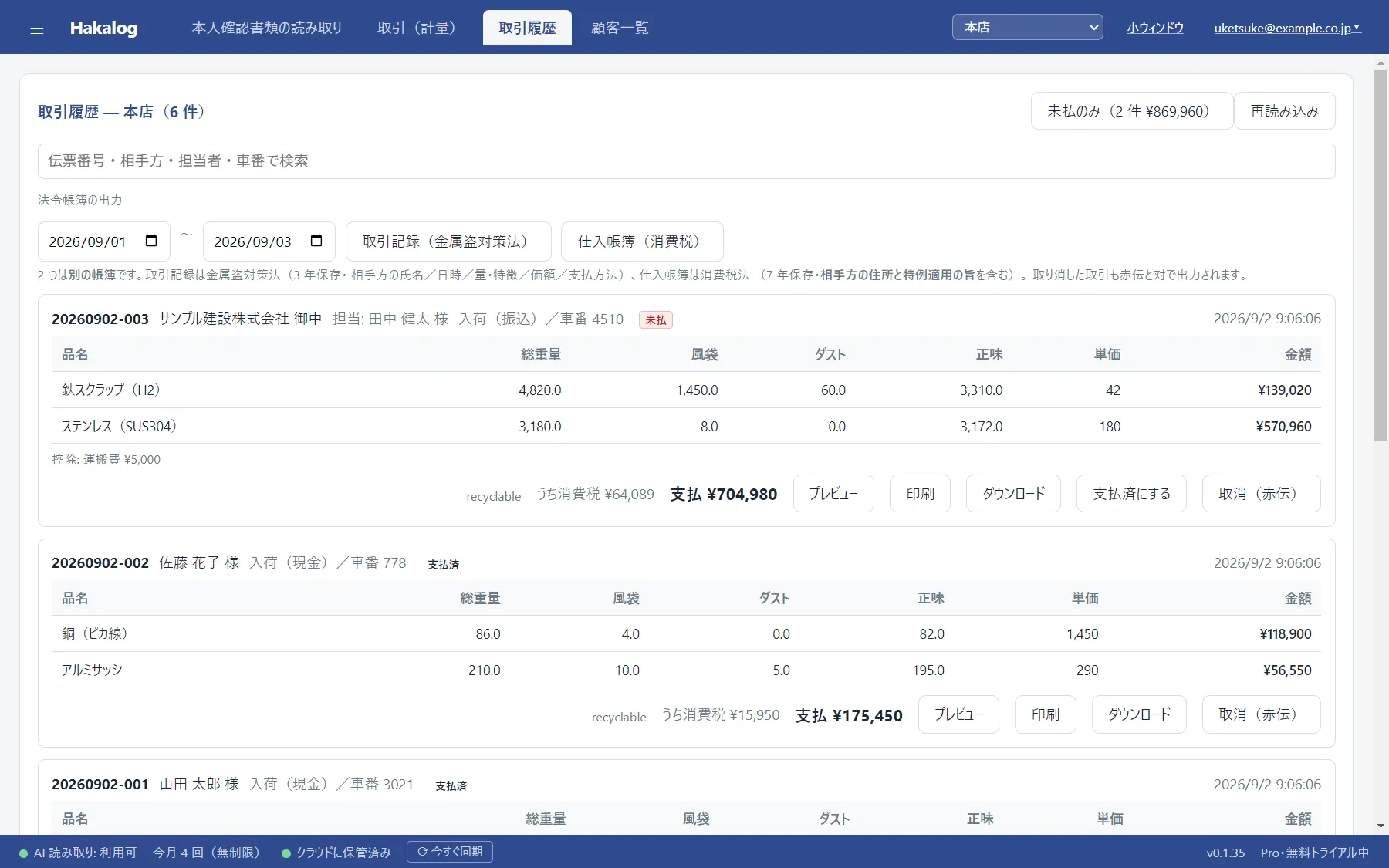The image size is (1389, 868).
Task: Go to 顧客一覧 tab
Action: (x=620, y=28)
